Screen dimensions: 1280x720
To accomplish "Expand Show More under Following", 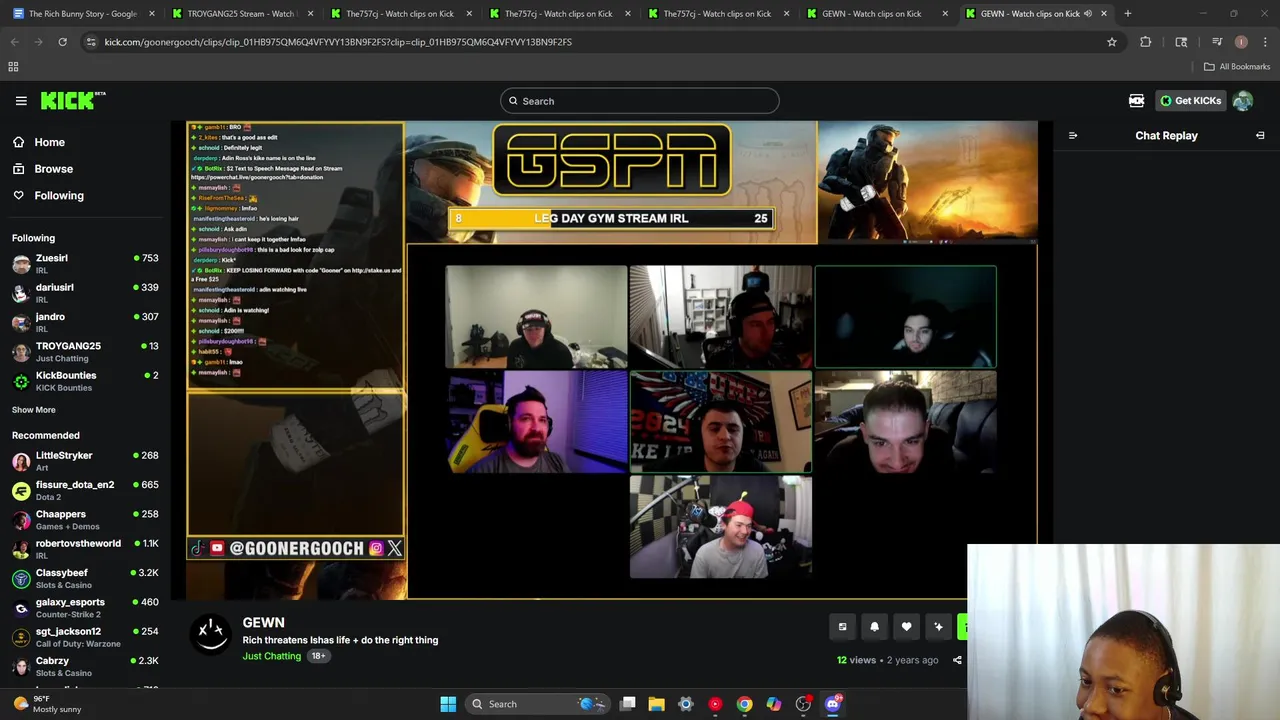I will [34, 410].
